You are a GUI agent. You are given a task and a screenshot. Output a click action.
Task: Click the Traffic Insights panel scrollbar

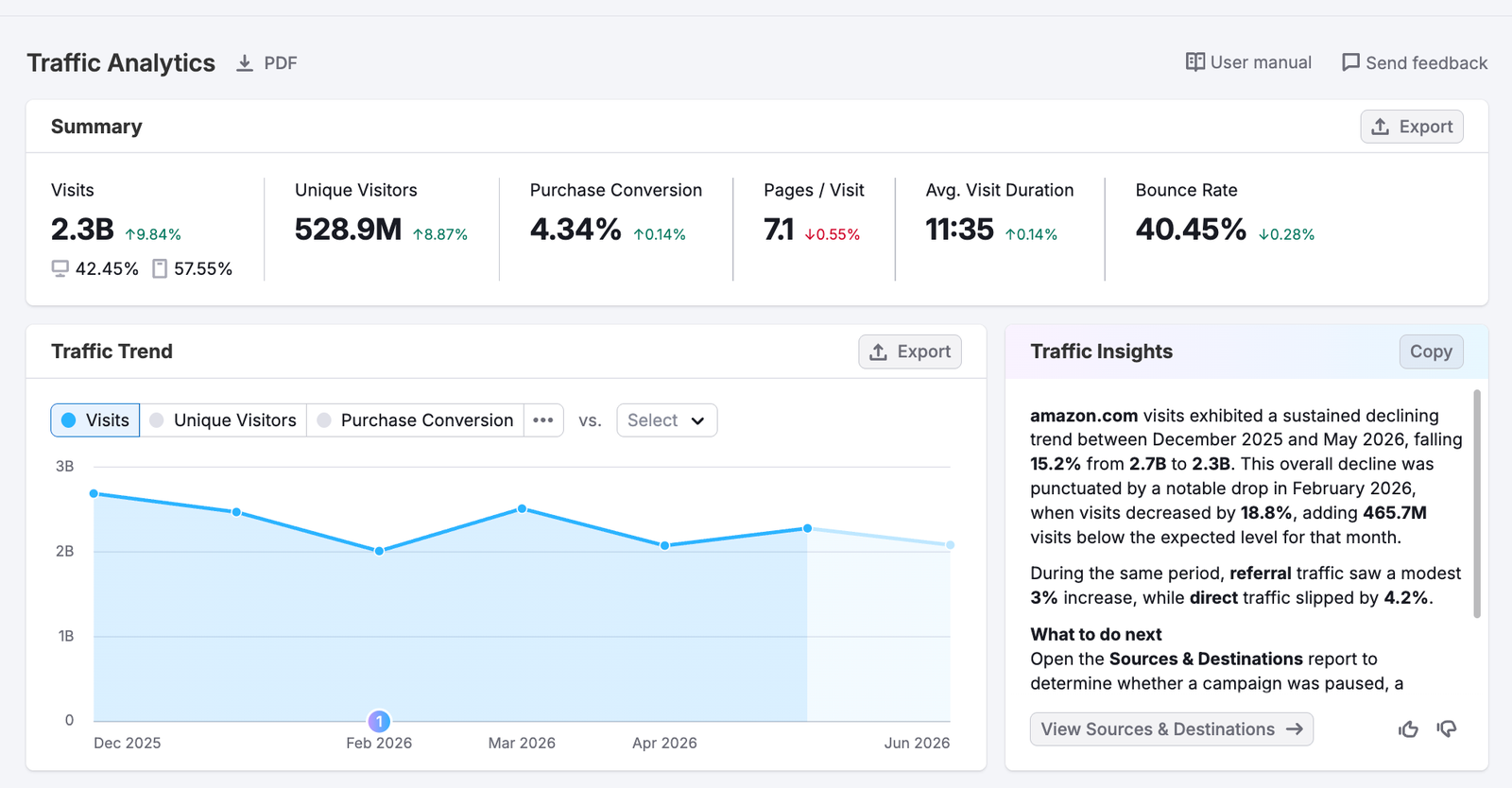coord(1477,504)
